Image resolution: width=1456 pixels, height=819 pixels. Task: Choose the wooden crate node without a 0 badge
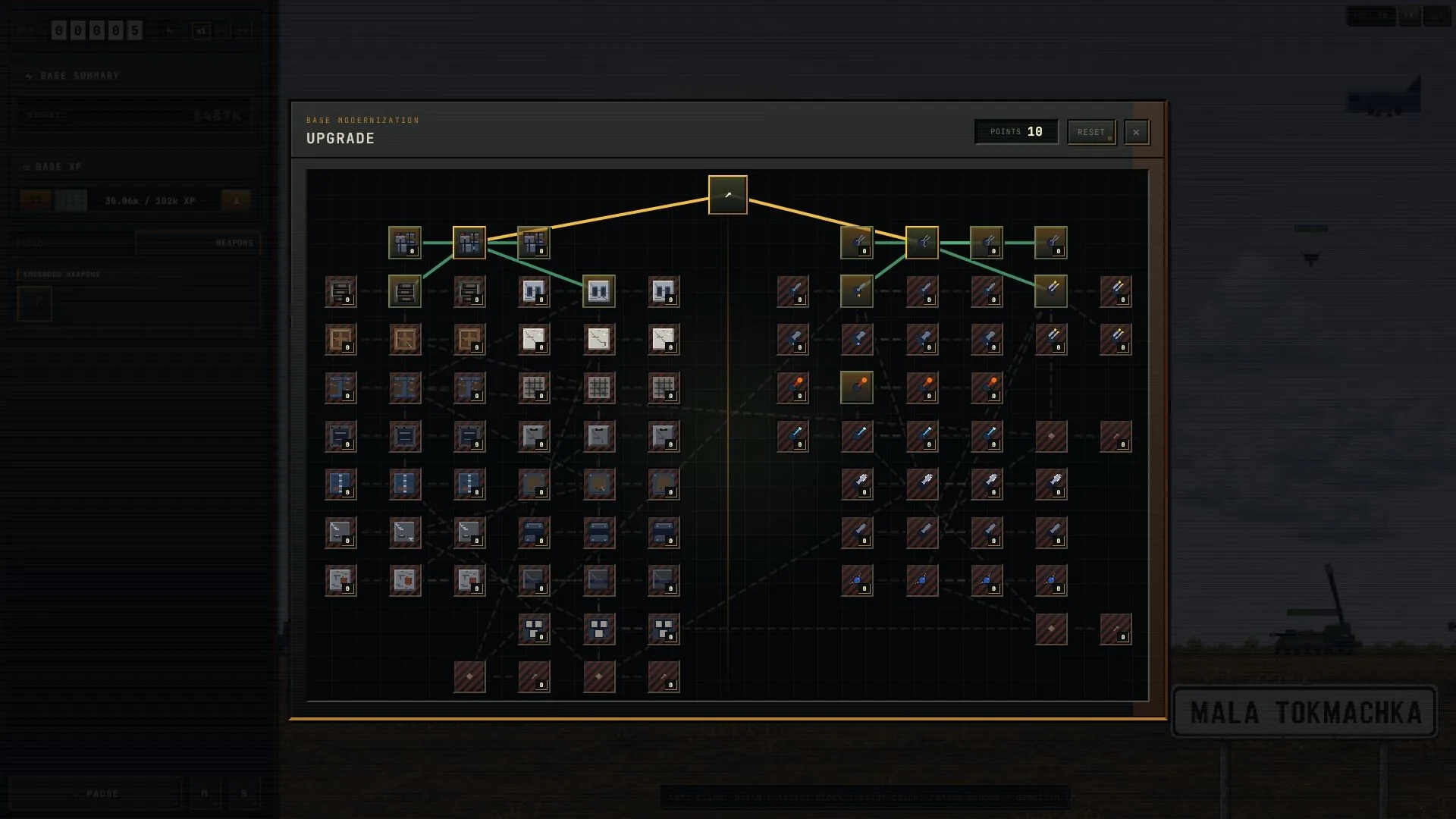coord(405,340)
